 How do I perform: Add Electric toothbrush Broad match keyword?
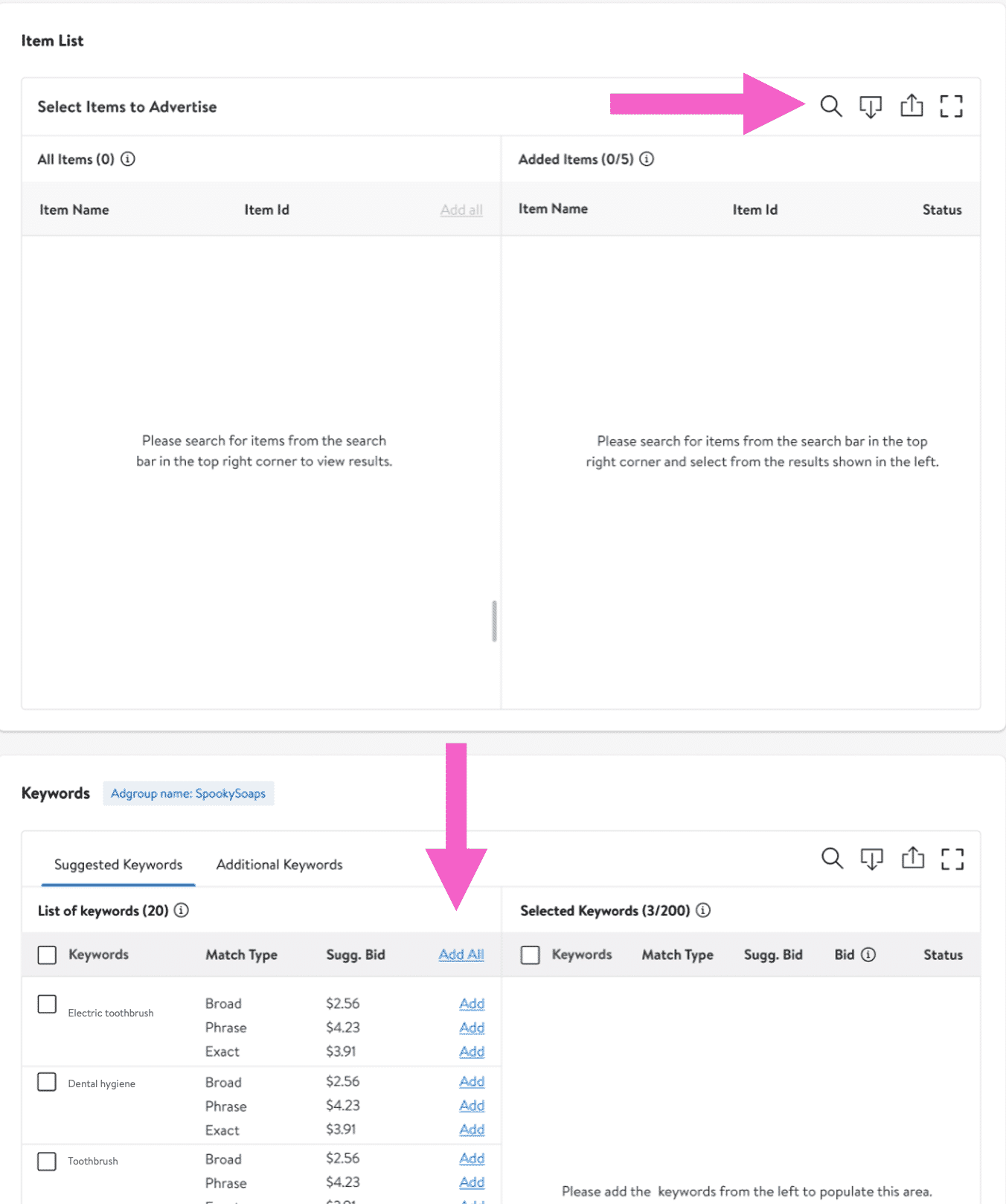click(472, 1004)
